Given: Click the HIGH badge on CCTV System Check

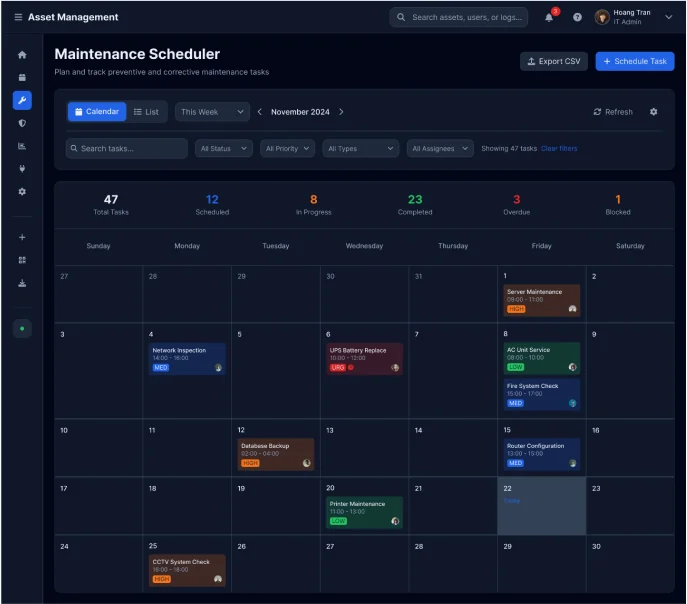Looking at the screenshot, I should pyautogui.click(x=162, y=579).
